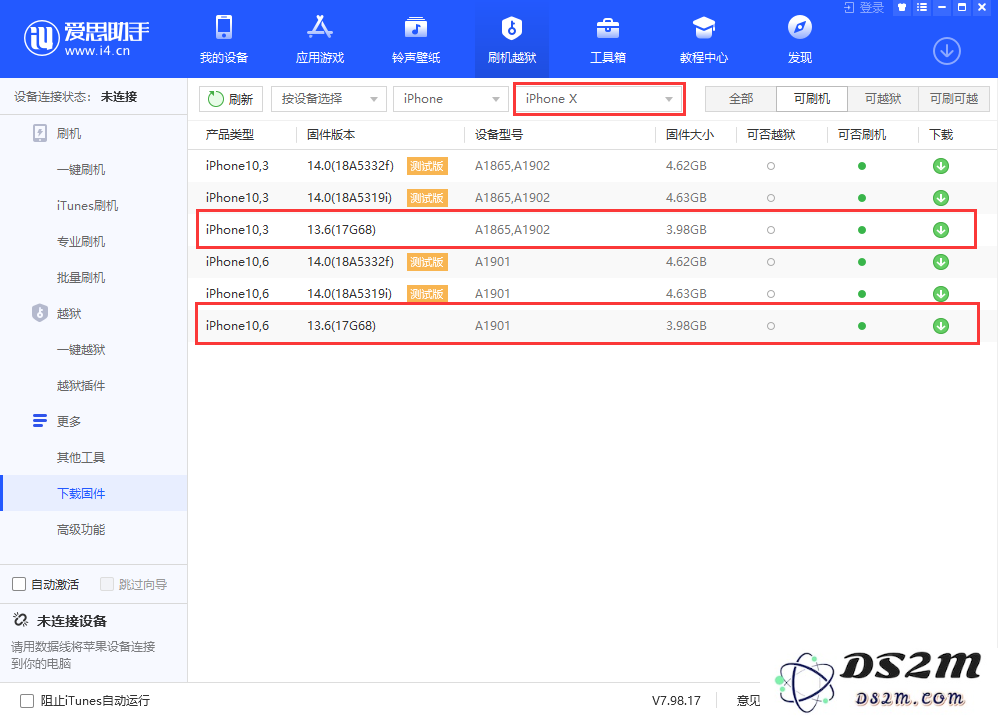Screen dimensions: 998x716
Task: Toggle the 跳过向导 checkbox
Action: point(107,584)
